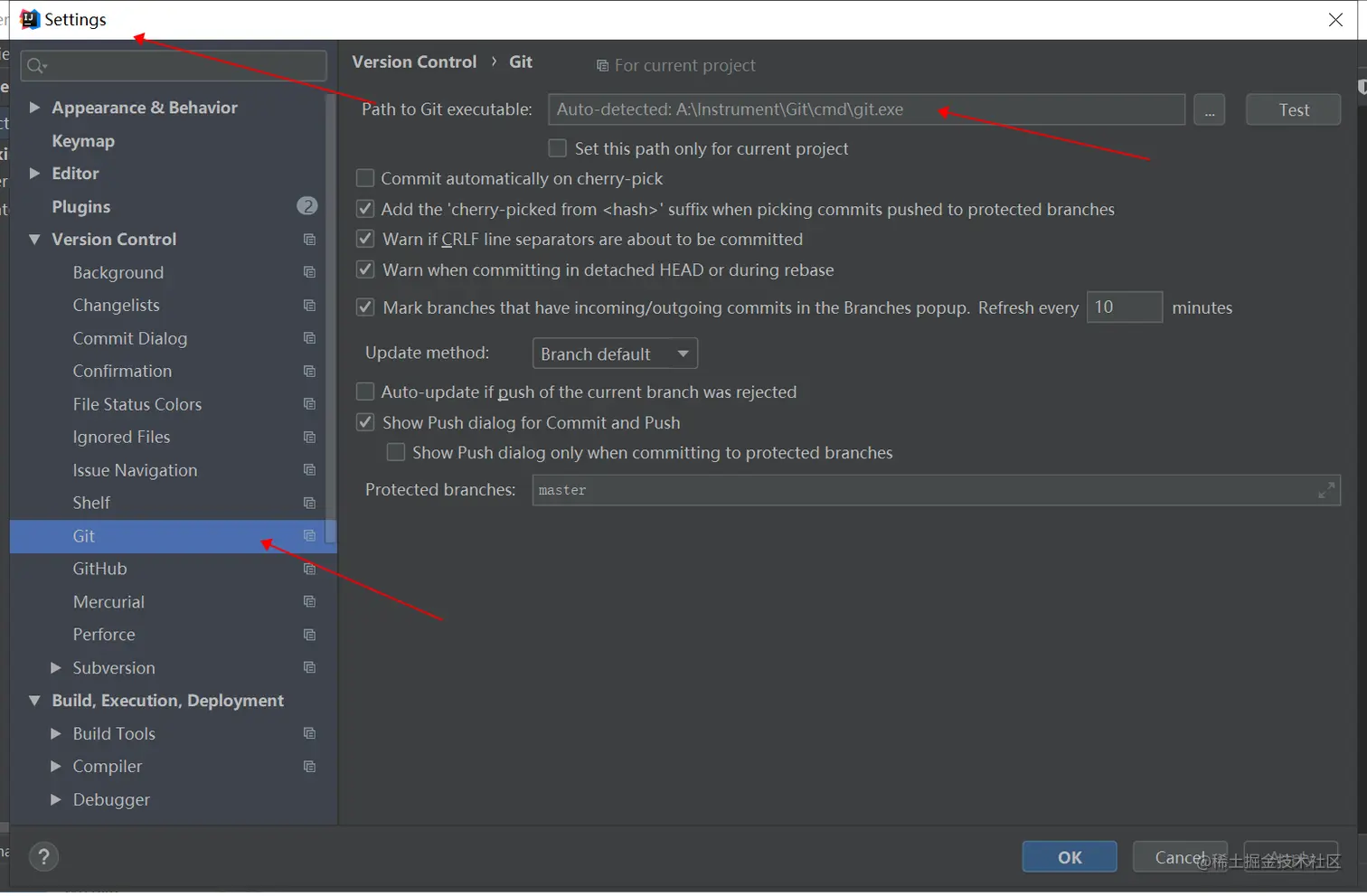
Task: Click project-level icon beside Issue Navigation
Action: (x=309, y=470)
